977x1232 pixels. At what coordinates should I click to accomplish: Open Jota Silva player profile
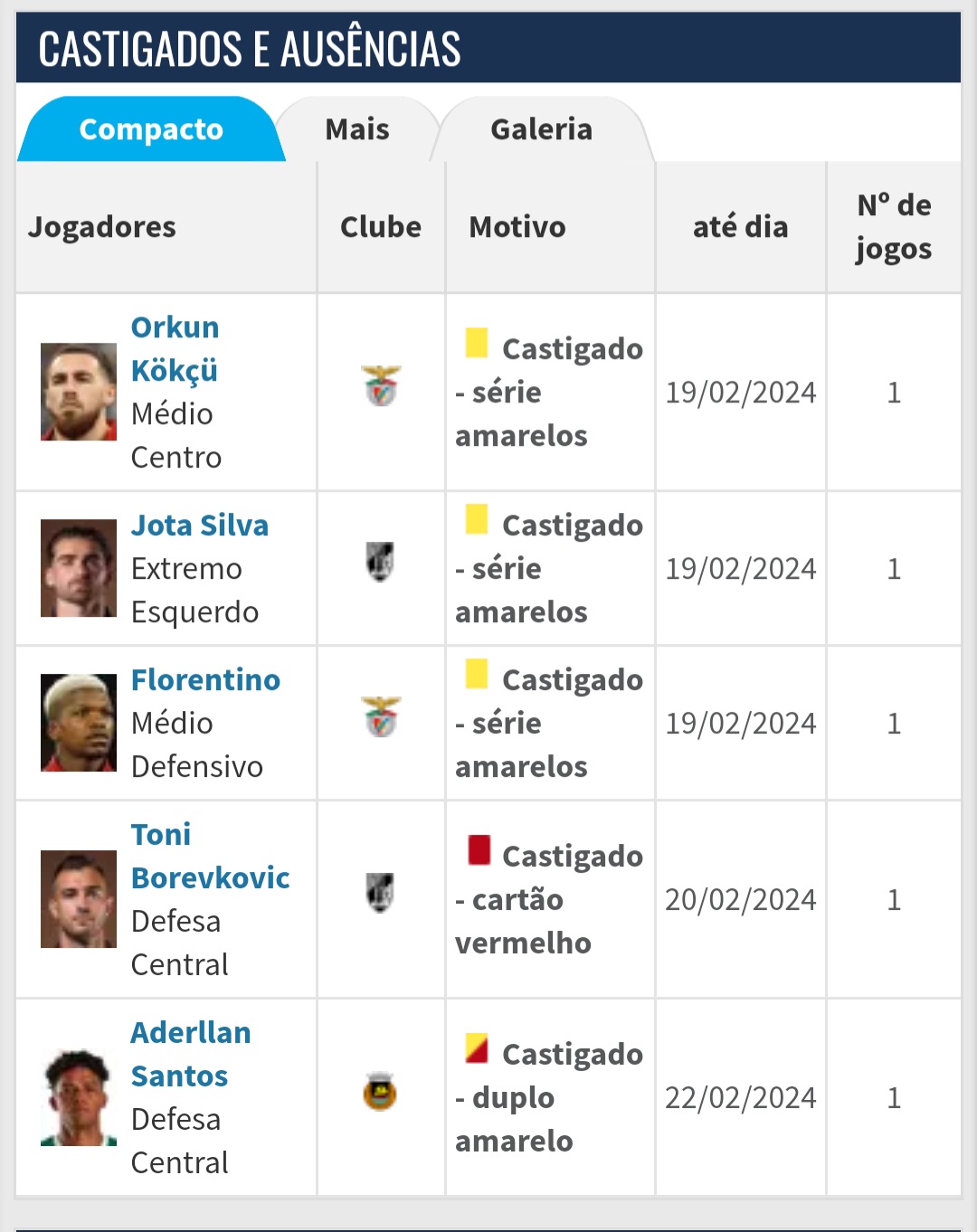200,526
